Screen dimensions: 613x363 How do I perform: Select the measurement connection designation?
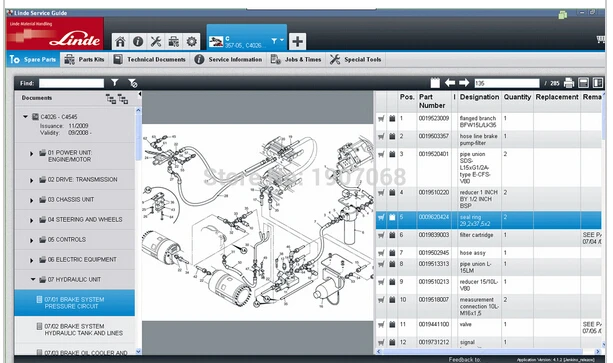[479, 306]
